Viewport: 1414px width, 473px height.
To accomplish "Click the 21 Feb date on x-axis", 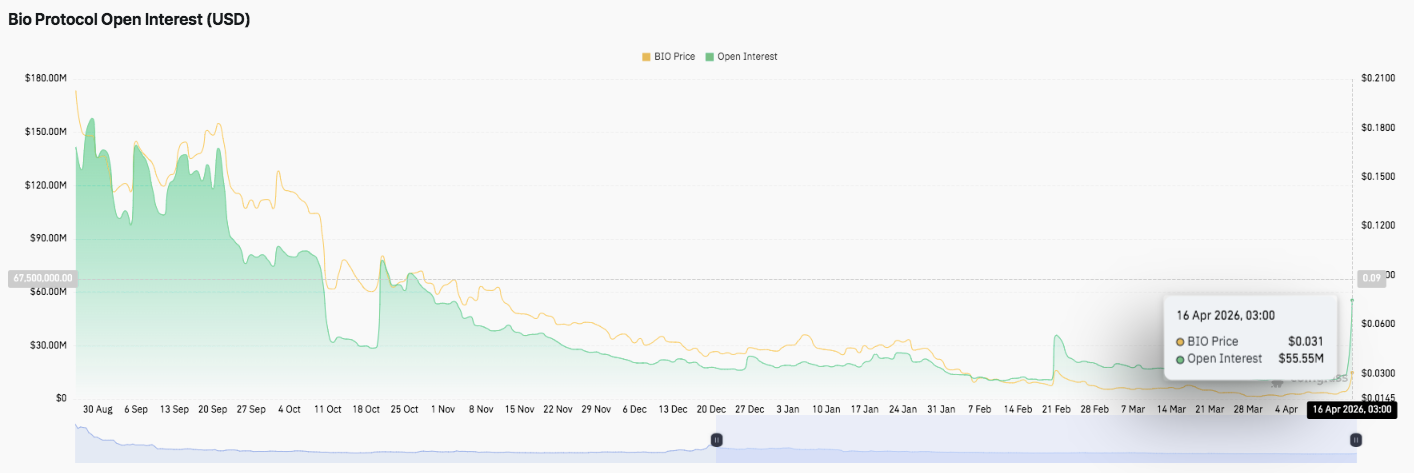I will tap(1056, 409).
